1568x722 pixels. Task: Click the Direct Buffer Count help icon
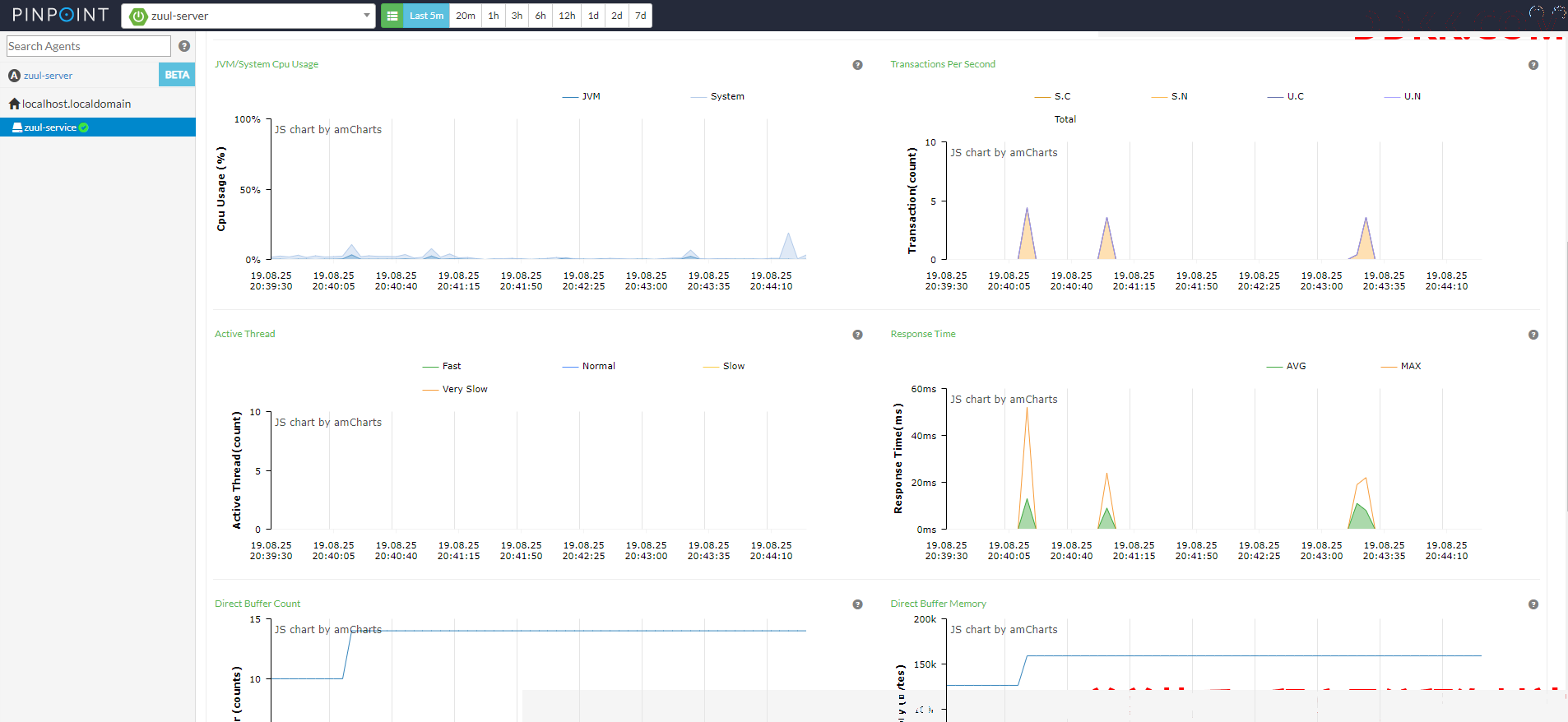click(x=857, y=604)
